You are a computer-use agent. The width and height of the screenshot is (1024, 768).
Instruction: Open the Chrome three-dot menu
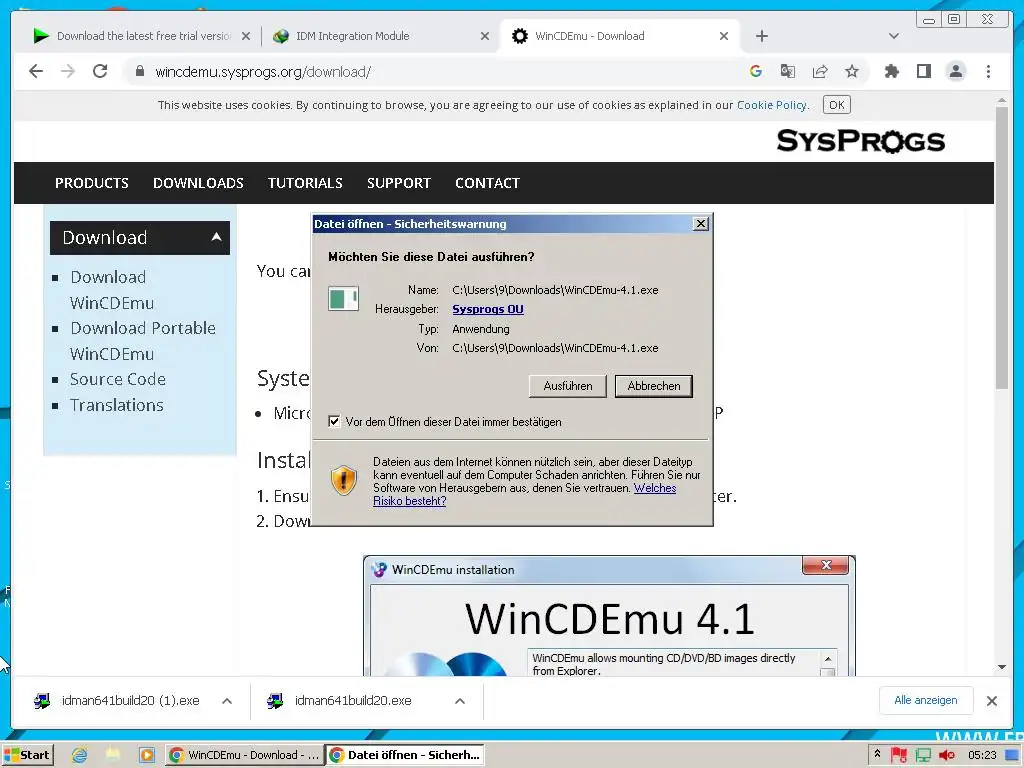pos(988,71)
